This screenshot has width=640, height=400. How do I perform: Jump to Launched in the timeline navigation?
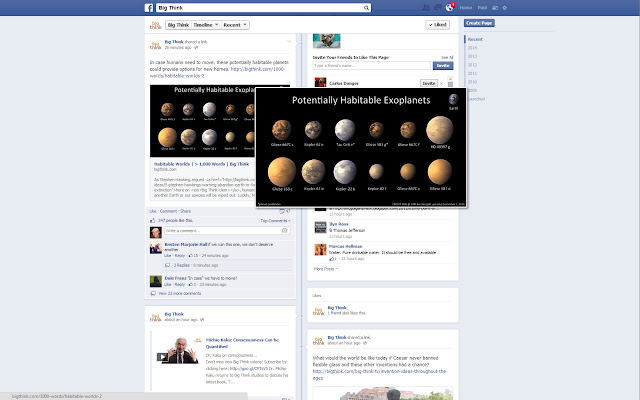pos(476,99)
